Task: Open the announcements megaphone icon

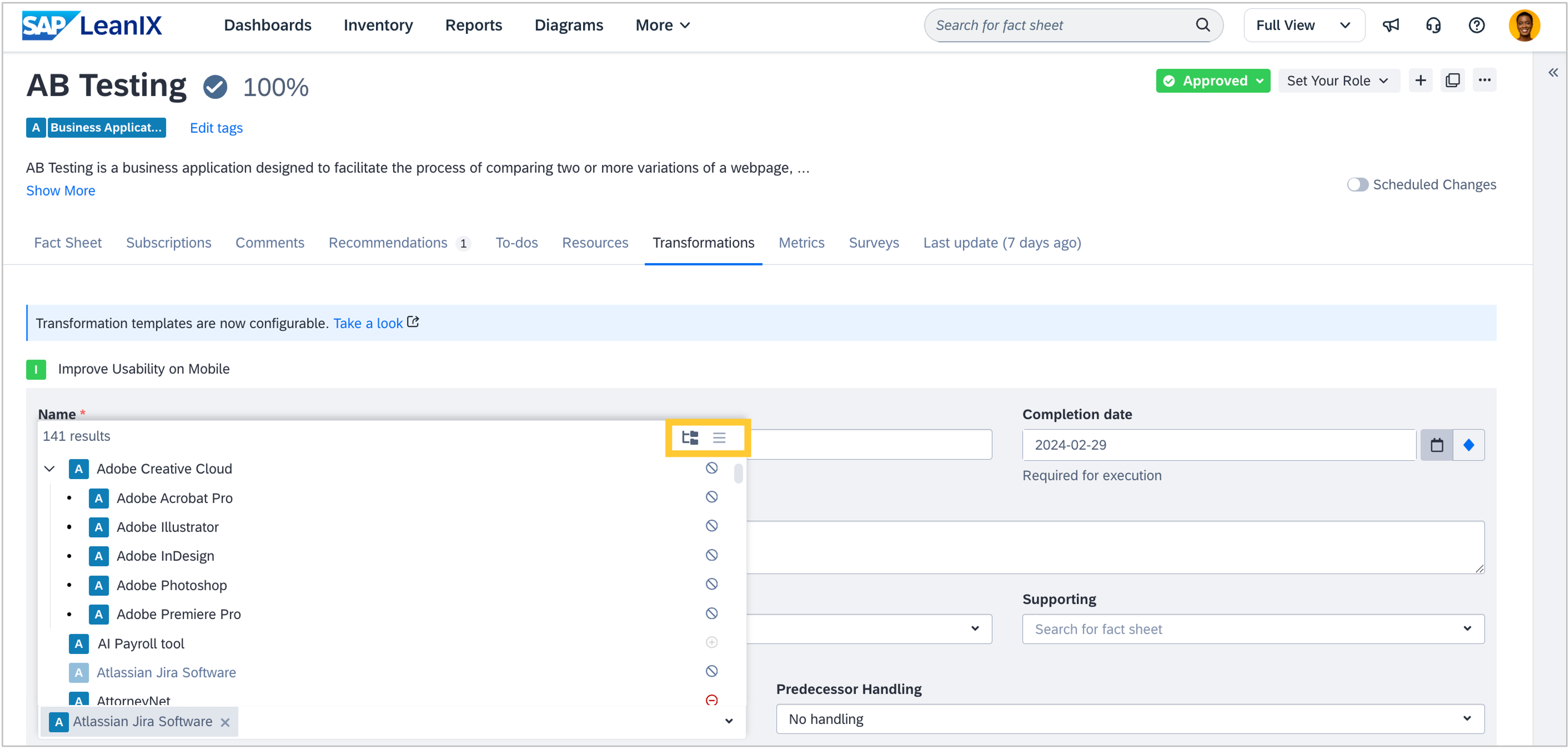Action: (1391, 25)
